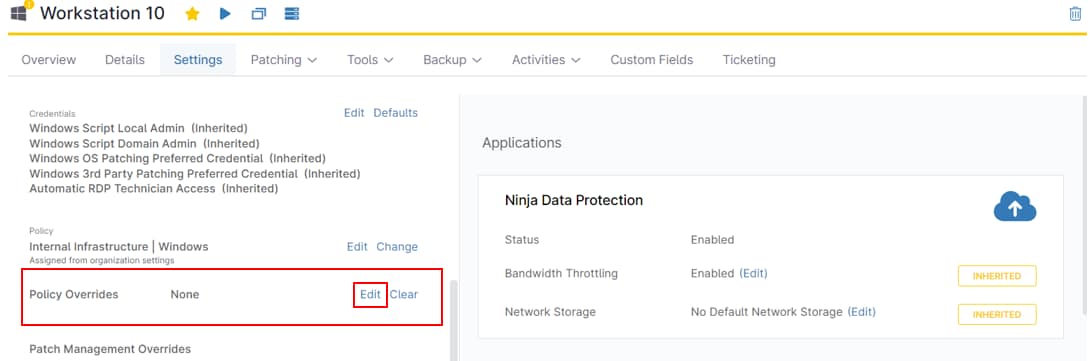Click the Ninja Data Protection cloud upload icon
Screen dimensions: 1090x361
pyautogui.click(x=1015, y=207)
